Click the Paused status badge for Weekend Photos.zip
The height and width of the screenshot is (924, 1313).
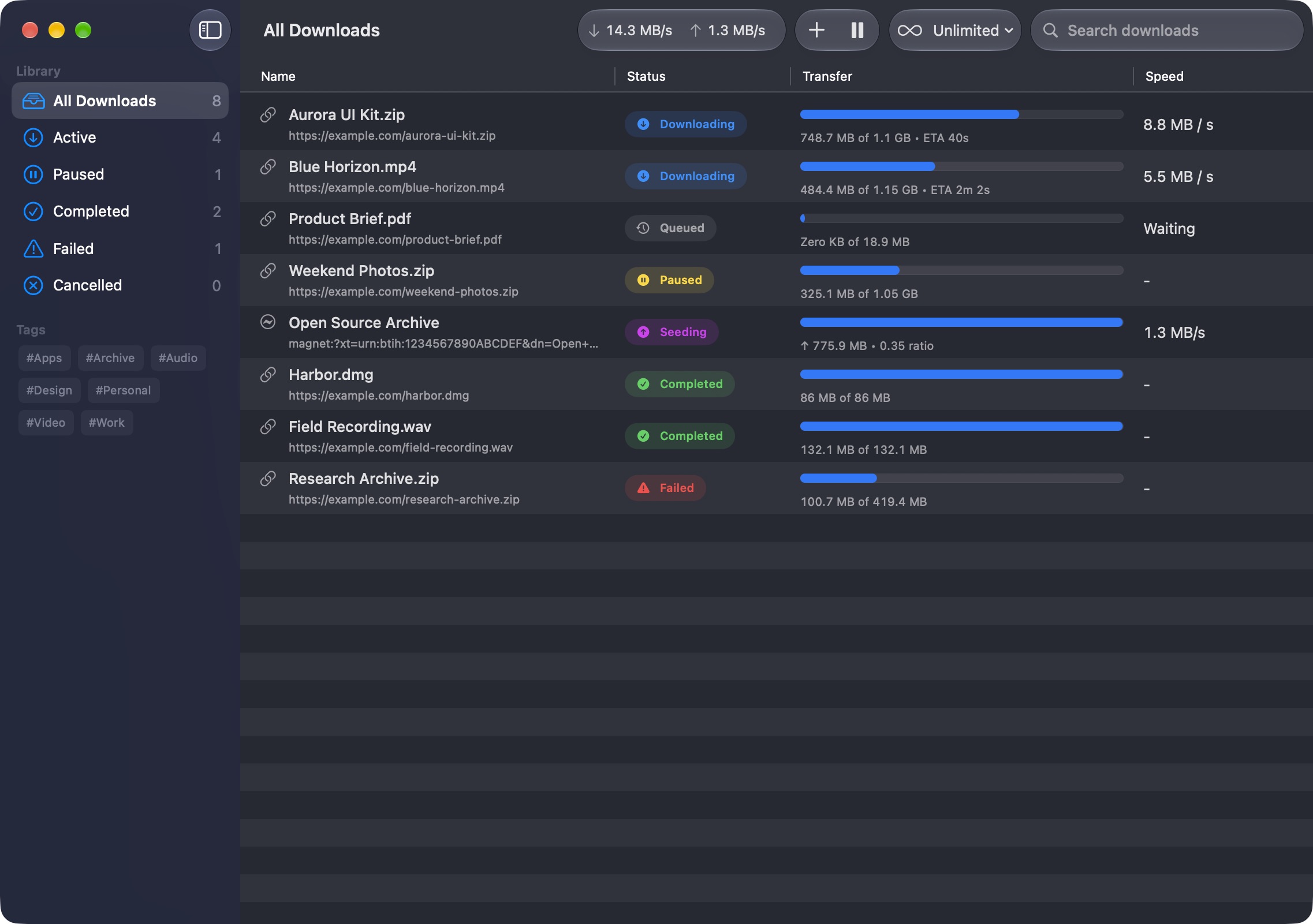[x=669, y=280]
